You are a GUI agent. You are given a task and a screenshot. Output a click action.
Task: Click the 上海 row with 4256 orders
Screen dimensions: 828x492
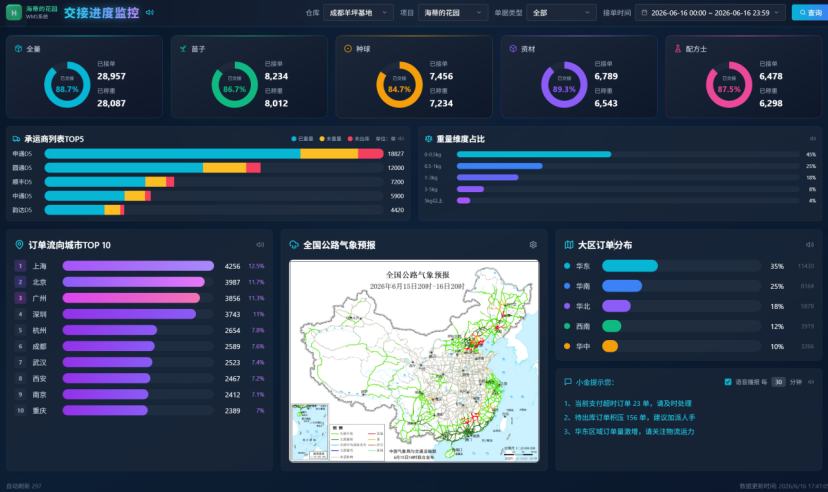139,266
